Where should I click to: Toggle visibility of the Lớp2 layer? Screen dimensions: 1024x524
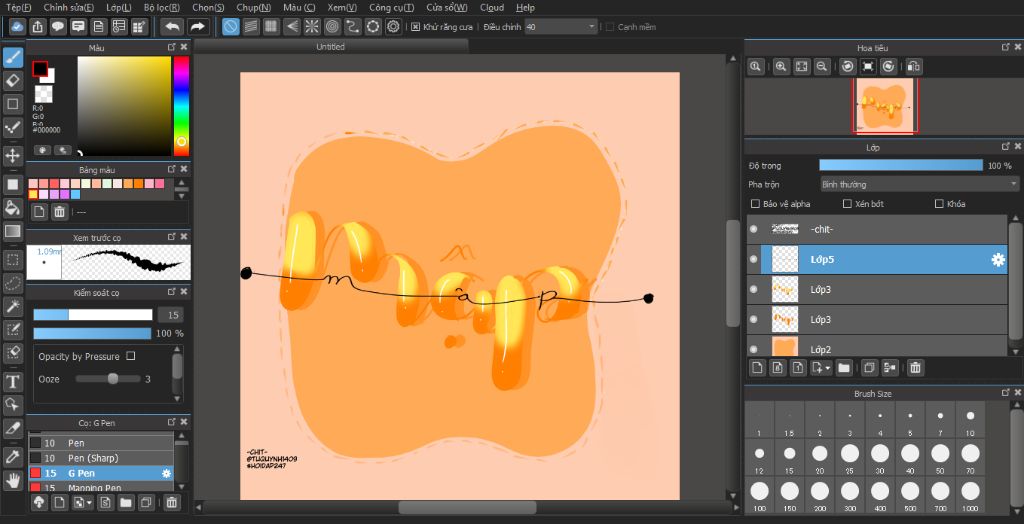tap(754, 349)
